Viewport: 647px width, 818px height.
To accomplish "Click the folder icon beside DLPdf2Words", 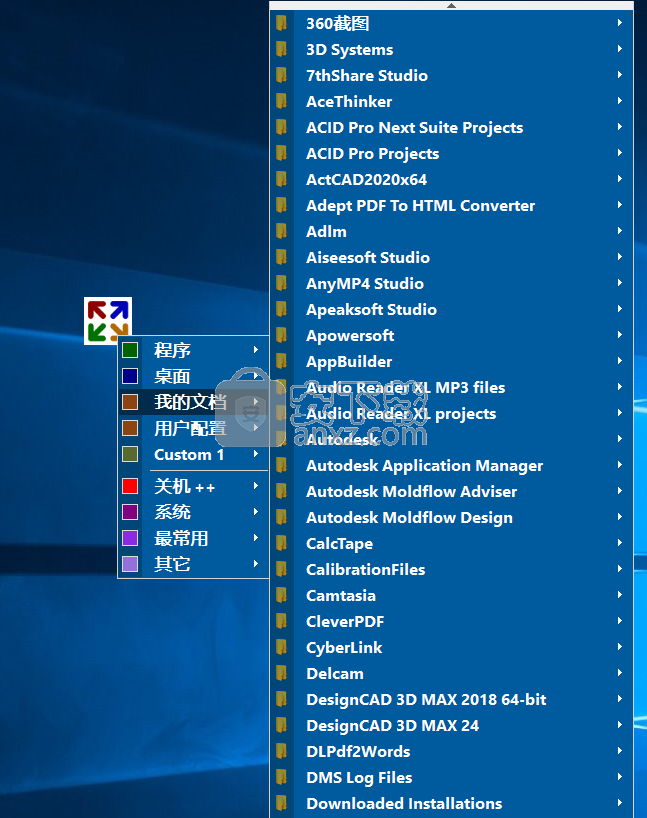I will (281, 751).
